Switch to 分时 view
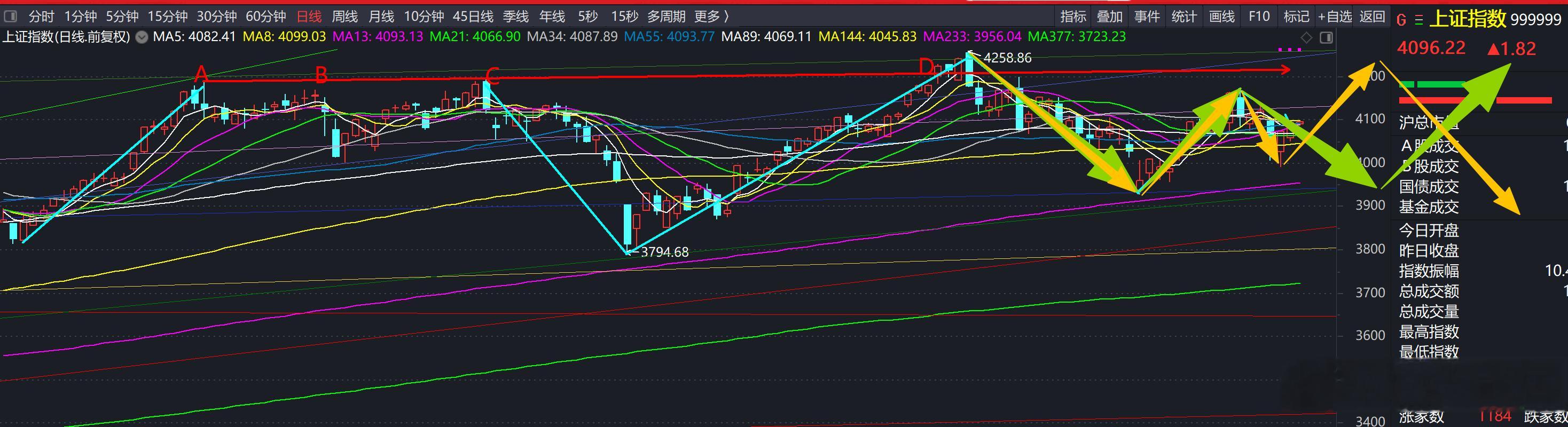Image resolution: width=1568 pixels, height=427 pixels. point(42,17)
